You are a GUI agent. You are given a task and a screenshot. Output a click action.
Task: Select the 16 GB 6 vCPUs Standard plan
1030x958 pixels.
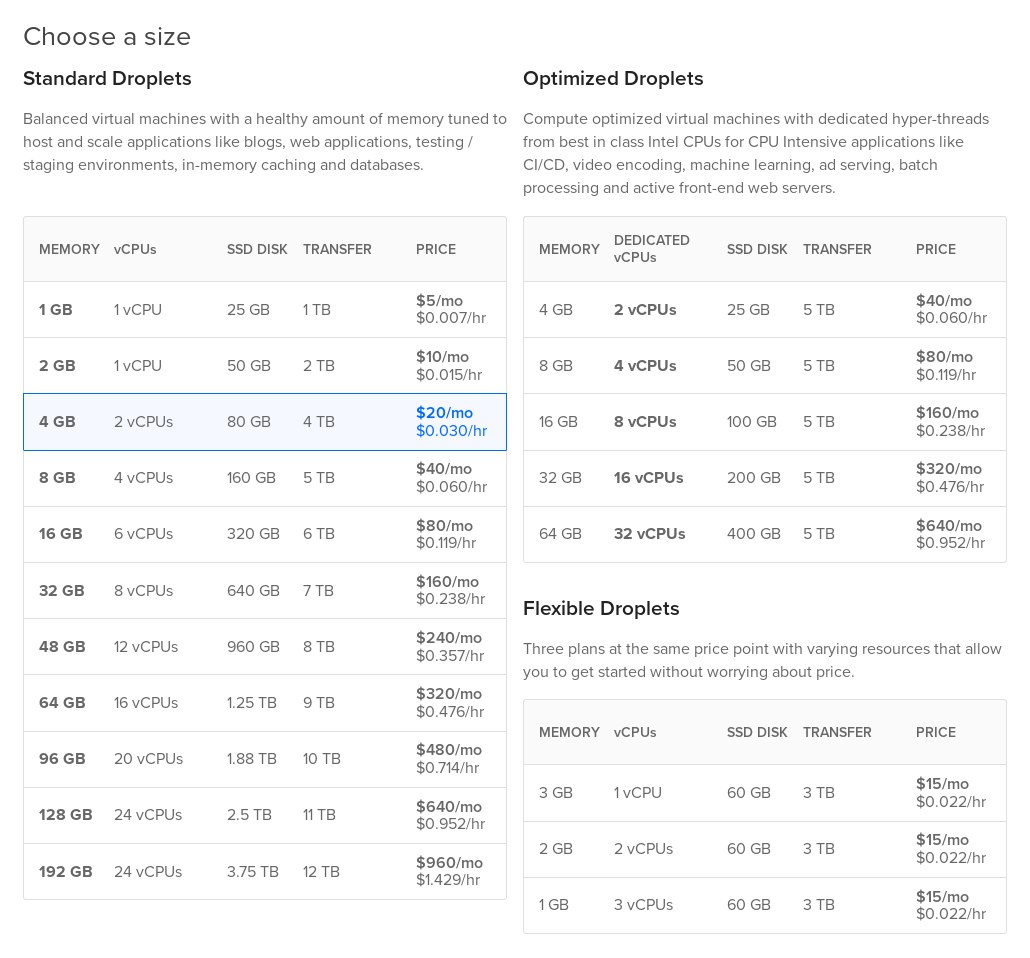point(265,534)
